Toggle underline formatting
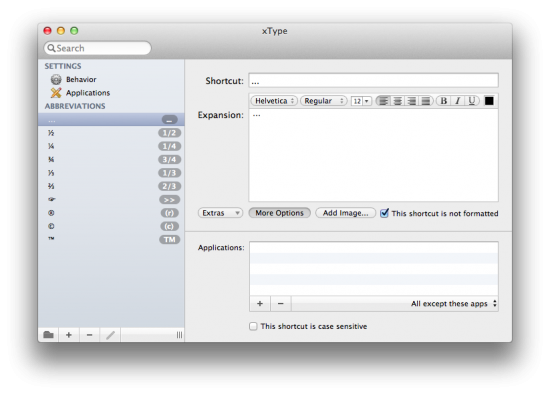550x395 pixels. 472,101
